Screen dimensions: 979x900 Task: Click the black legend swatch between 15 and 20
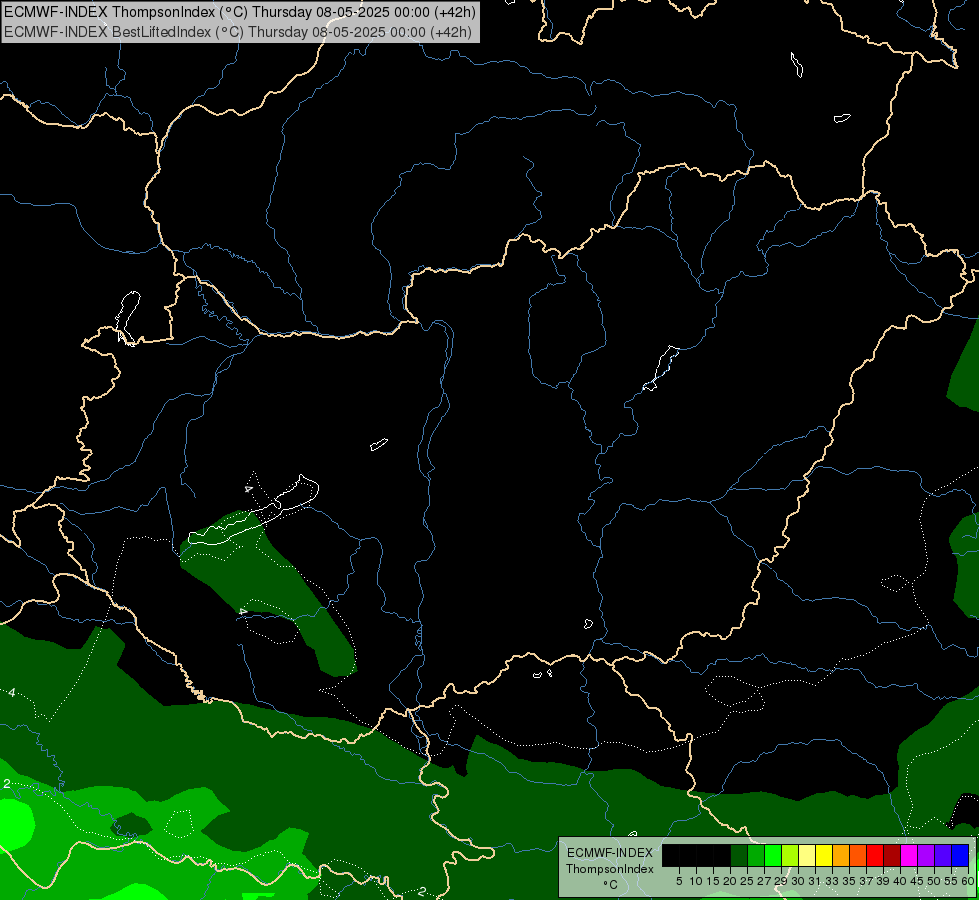click(722, 855)
